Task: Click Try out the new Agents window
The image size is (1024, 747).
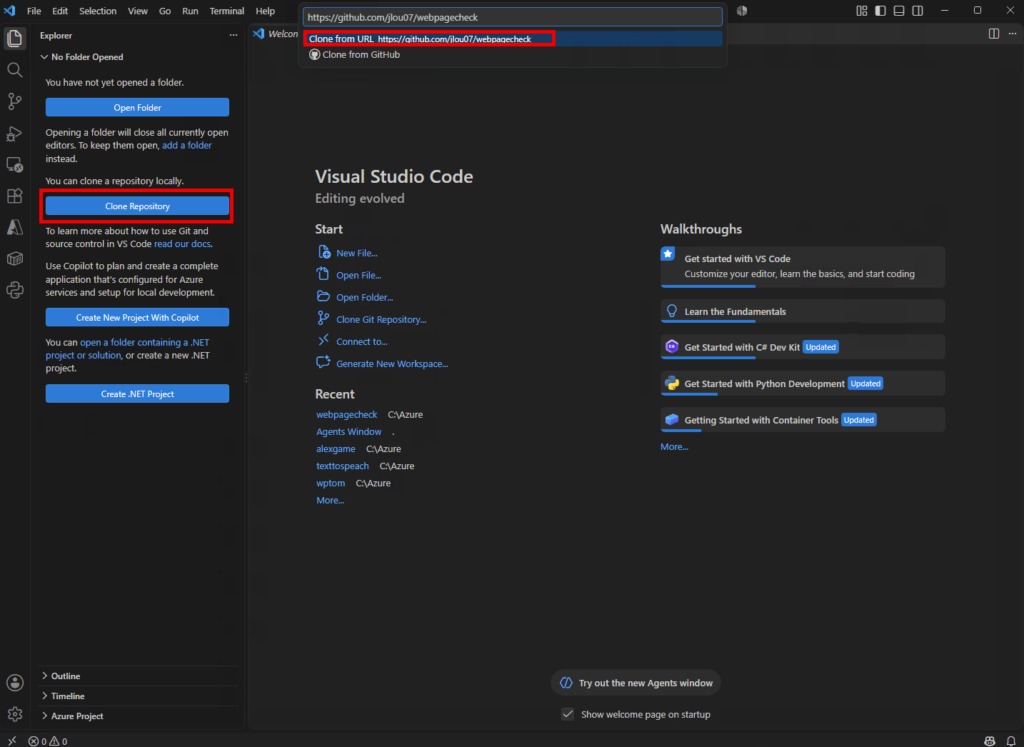Action: tap(636, 683)
